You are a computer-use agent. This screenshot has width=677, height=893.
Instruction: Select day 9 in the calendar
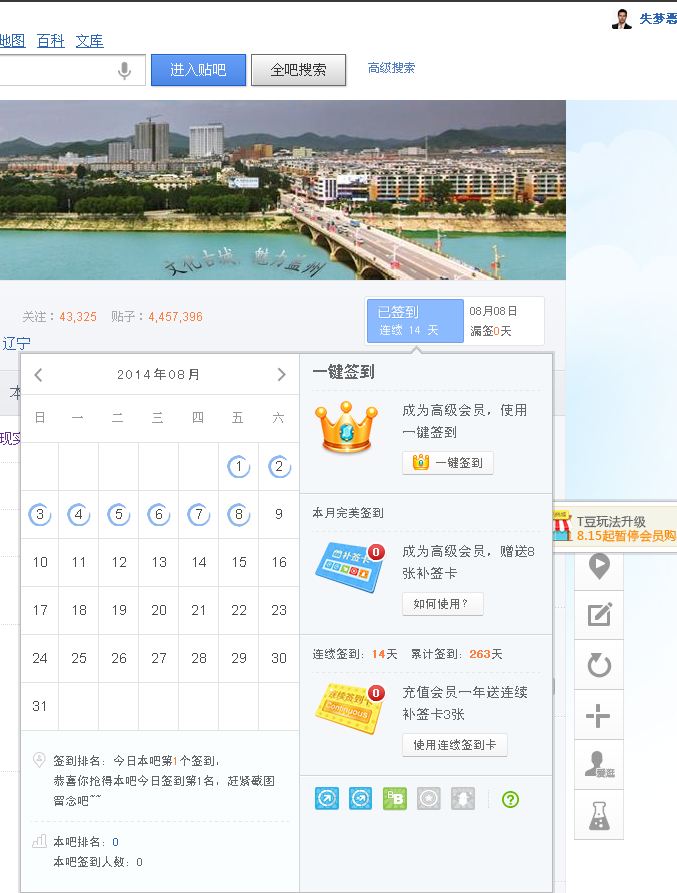coord(279,515)
